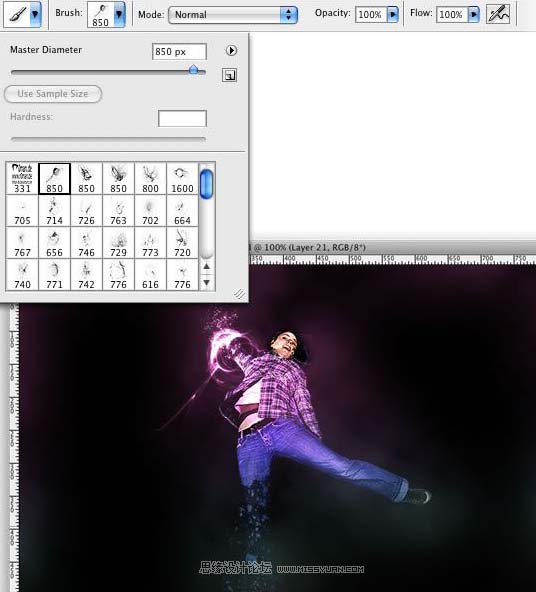Image resolution: width=536 pixels, height=592 pixels.
Task: Select the 656 brush preset
Action: coord(54,243)
